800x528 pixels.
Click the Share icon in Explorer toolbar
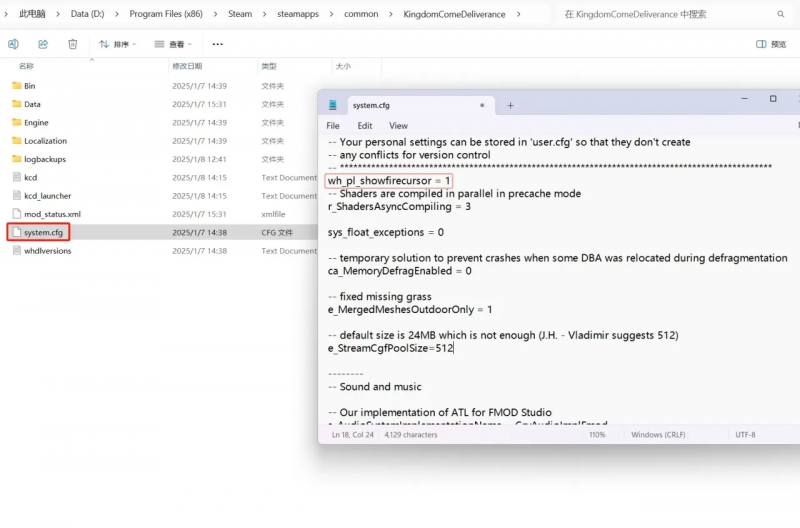[43, 44]
